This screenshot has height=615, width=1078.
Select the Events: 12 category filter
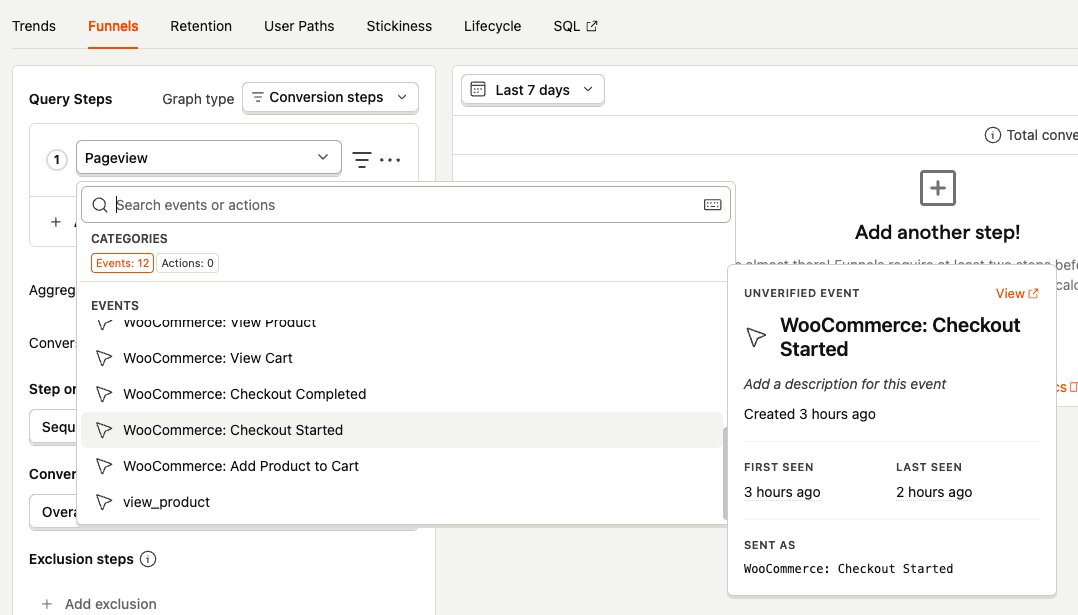(122, 263)
